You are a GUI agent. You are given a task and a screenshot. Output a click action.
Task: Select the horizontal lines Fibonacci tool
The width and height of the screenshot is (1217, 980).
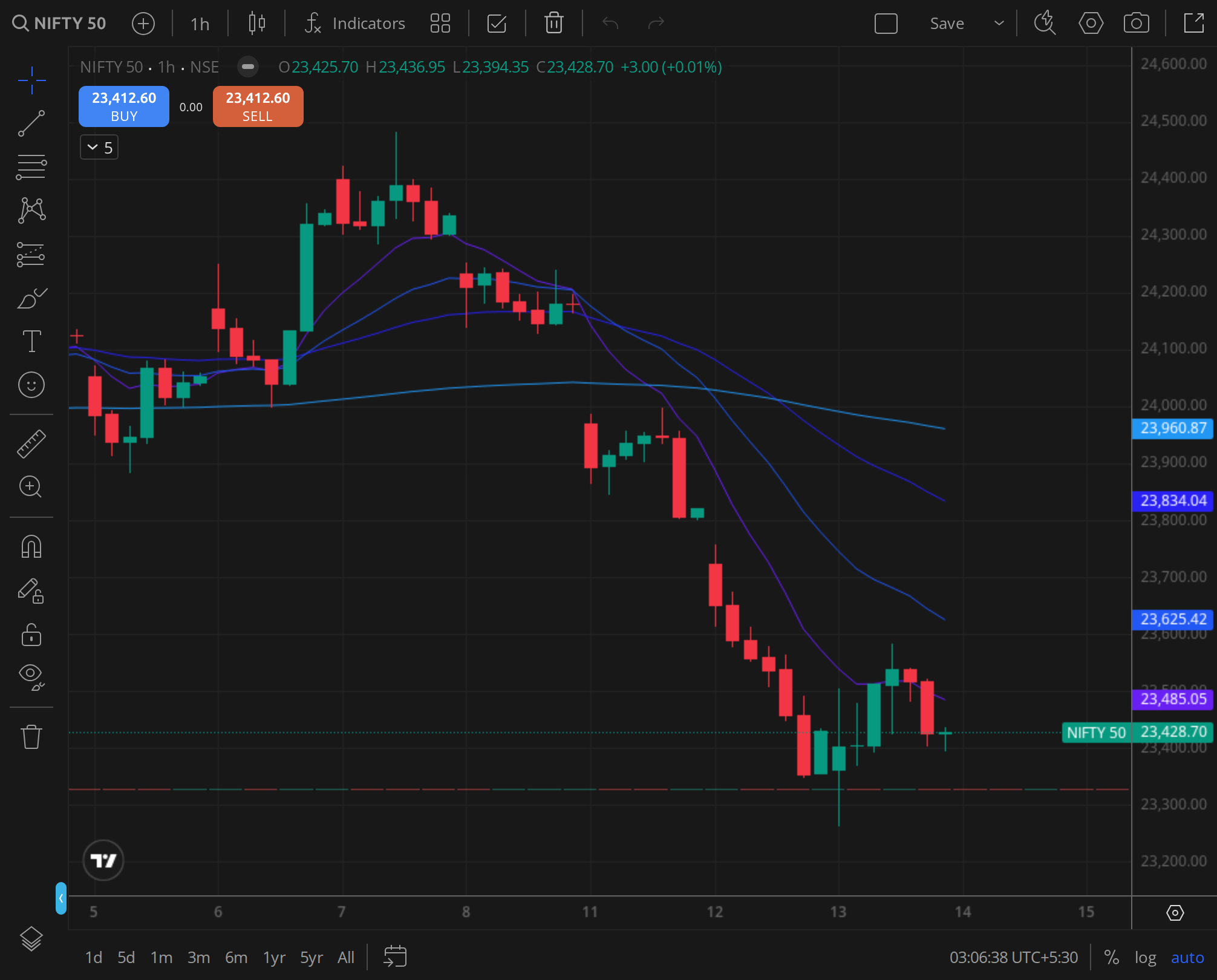point(31,167)
